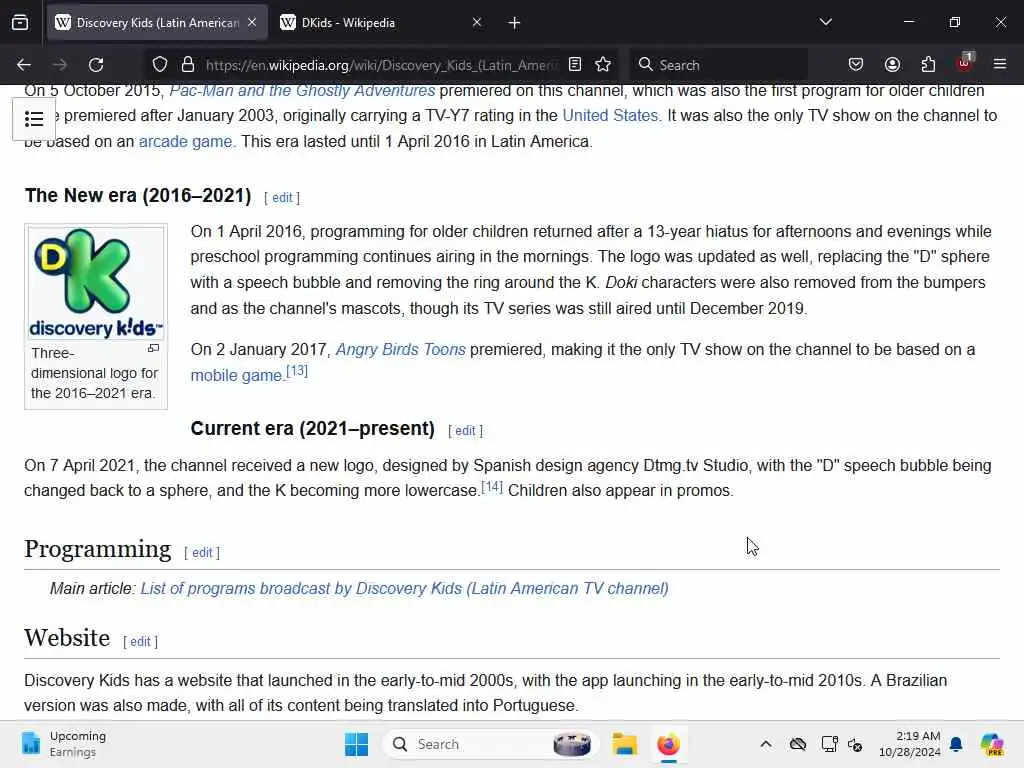Image resolution: width=1024 pixels, height=768 pixels.
Task: Open Firefox account icon
Action: point(892,64)
